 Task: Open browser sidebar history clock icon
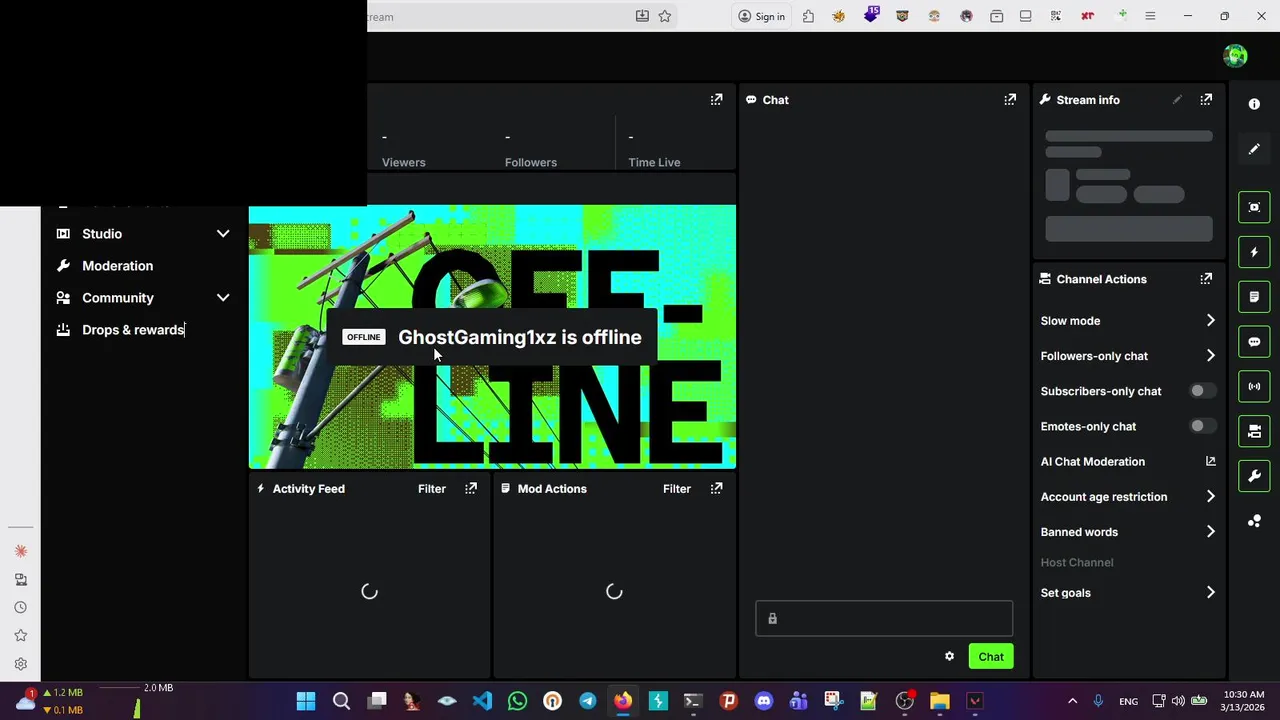(x=20, y=607)
